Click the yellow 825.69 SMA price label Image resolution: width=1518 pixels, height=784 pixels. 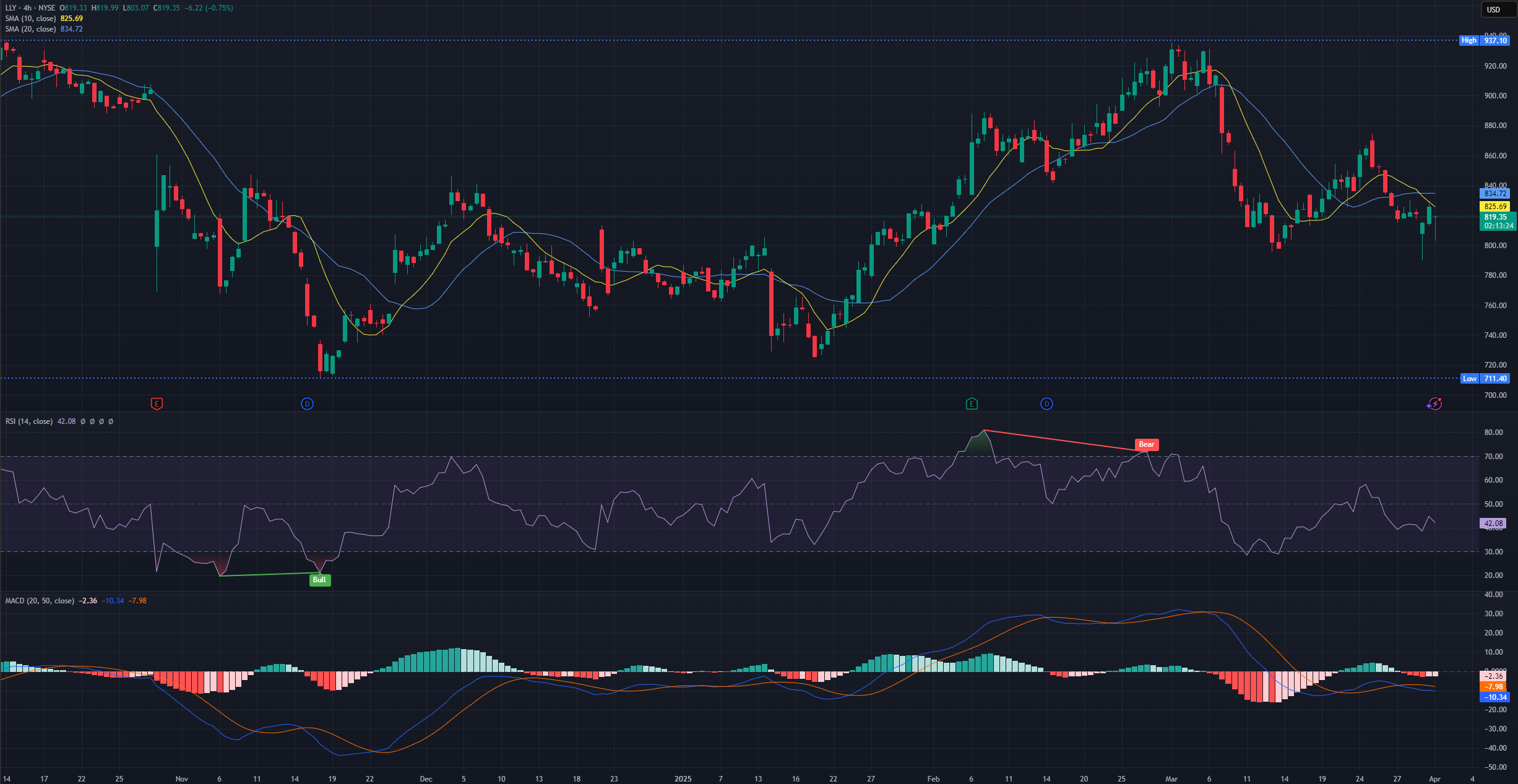point(1494,207)
